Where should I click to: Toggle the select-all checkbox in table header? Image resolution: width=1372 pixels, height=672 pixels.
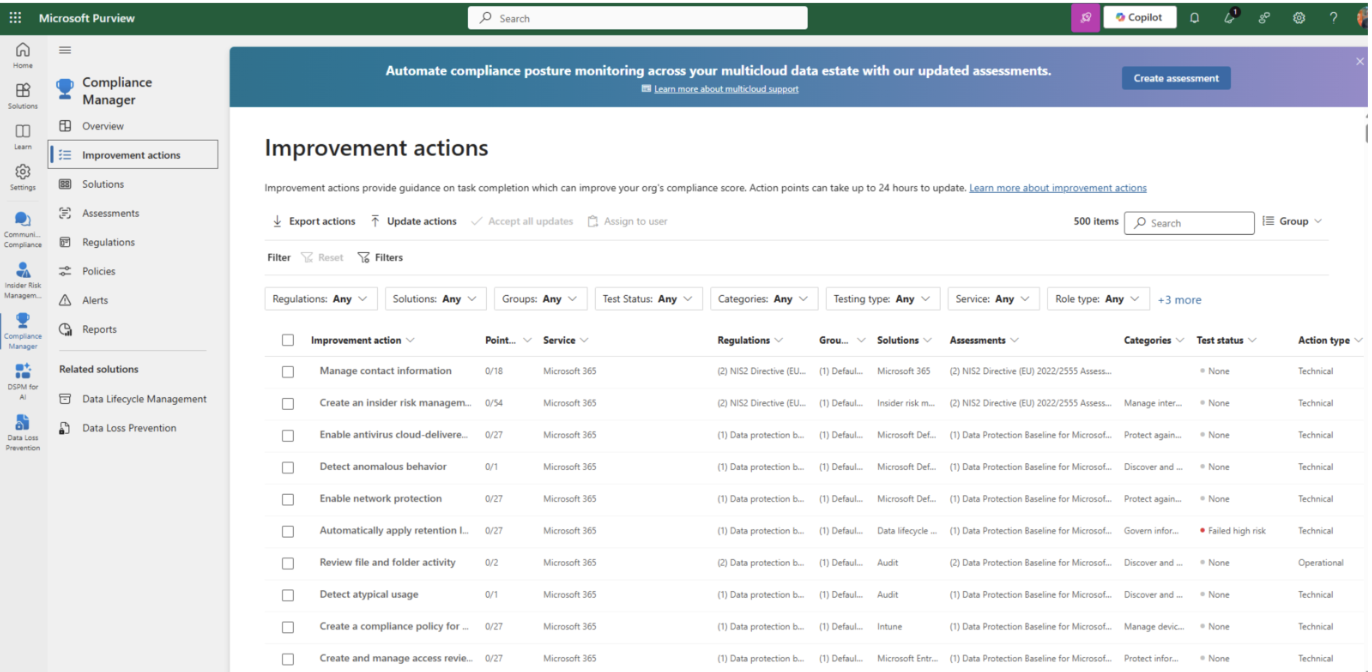pyautogui.click(x=288, y=340)
